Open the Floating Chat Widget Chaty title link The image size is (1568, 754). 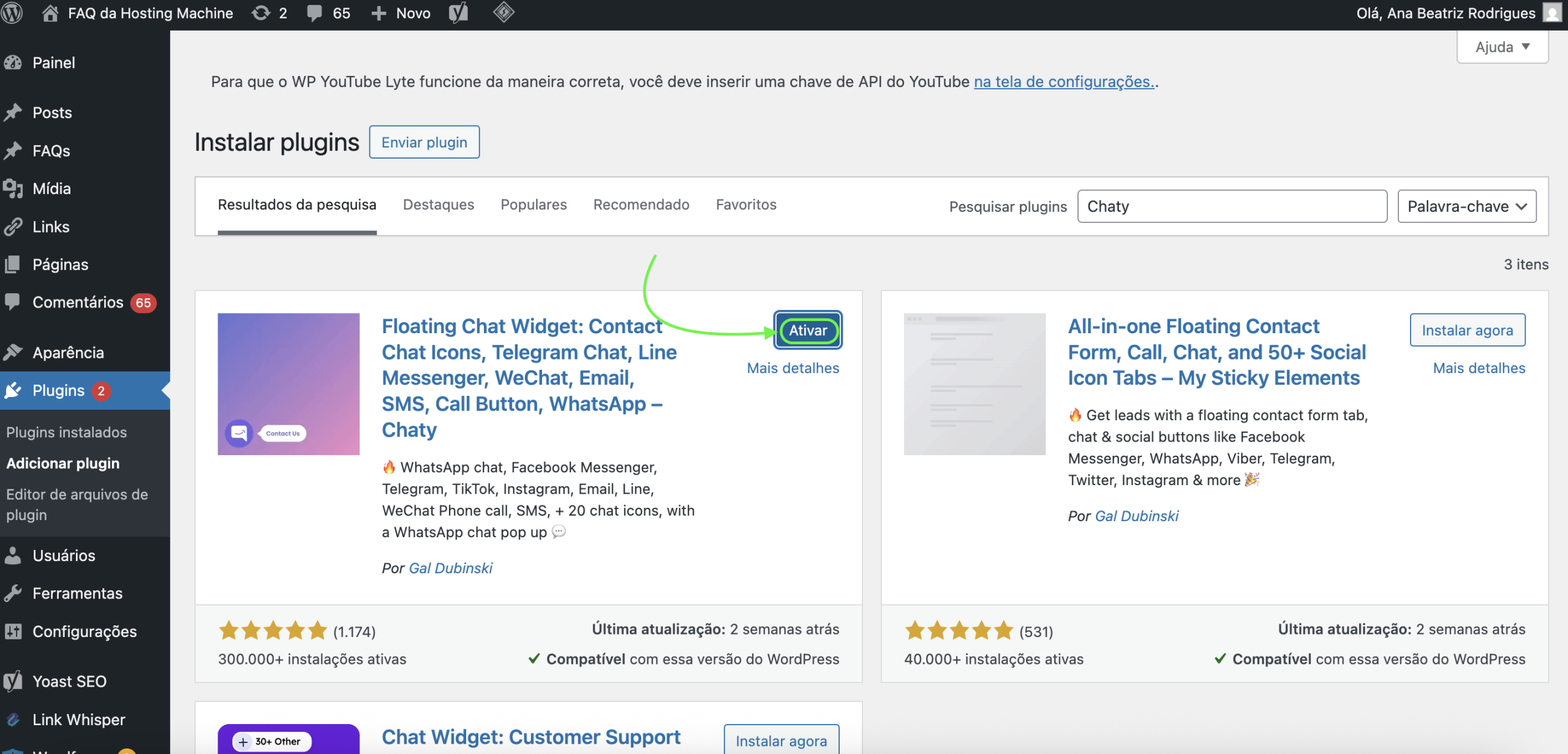click(529, 378)
